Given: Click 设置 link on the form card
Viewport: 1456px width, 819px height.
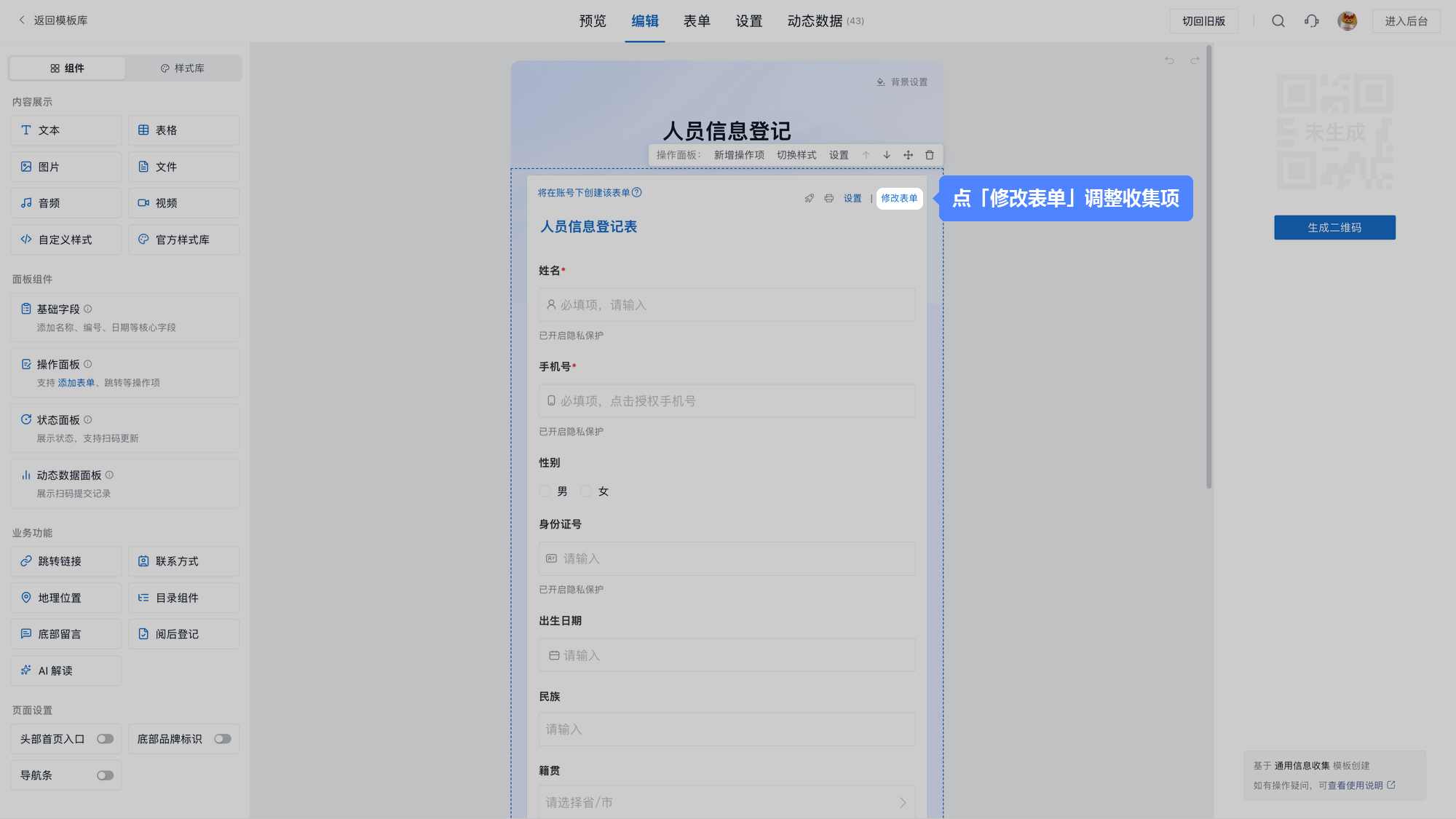Looking at the screenshot, I should coord(852,198).
